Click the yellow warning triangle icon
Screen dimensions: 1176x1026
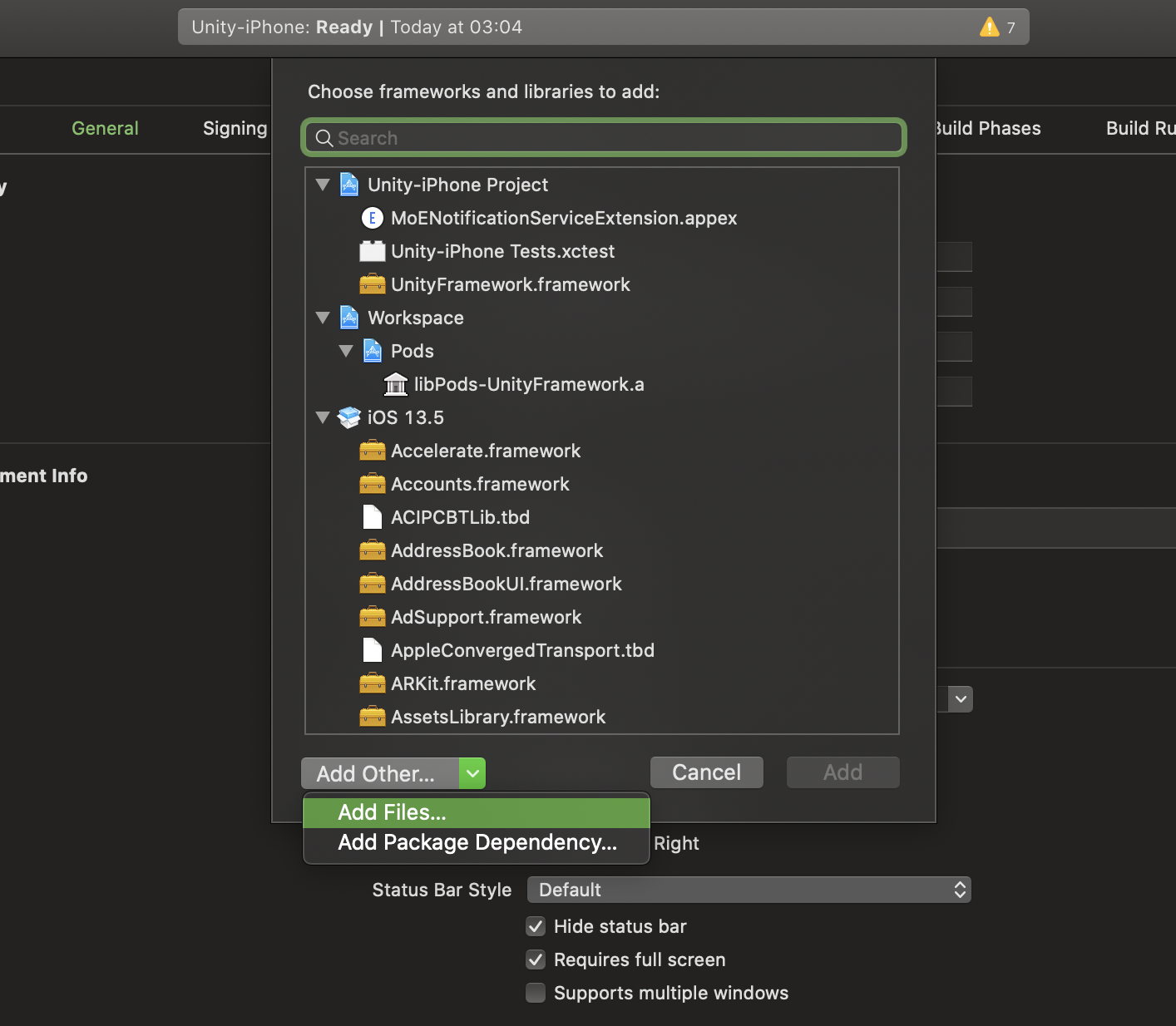989,27
